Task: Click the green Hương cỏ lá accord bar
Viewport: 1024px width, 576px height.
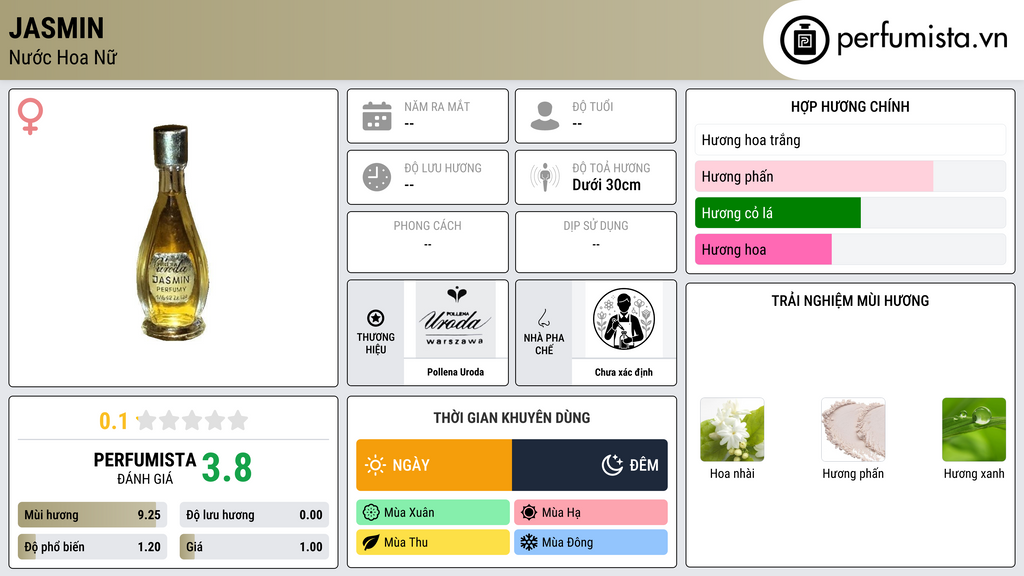Action: pos(850,213)
